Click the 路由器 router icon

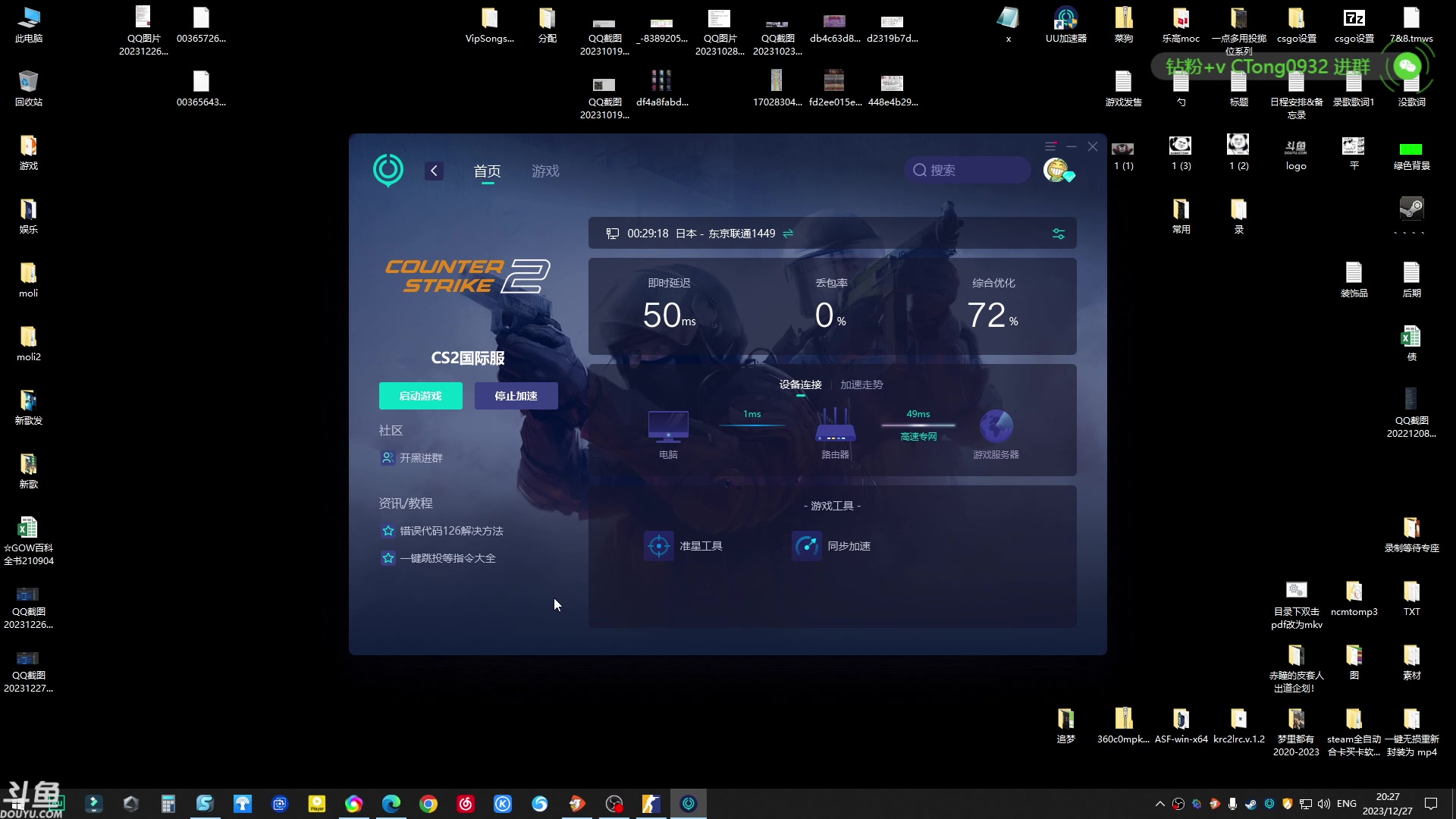835,425
